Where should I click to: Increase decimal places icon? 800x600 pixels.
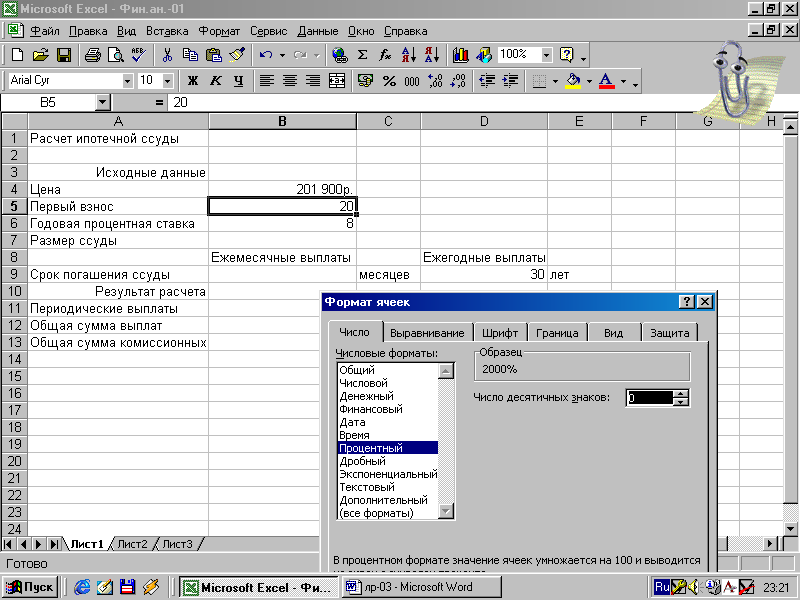click(435, 81)
